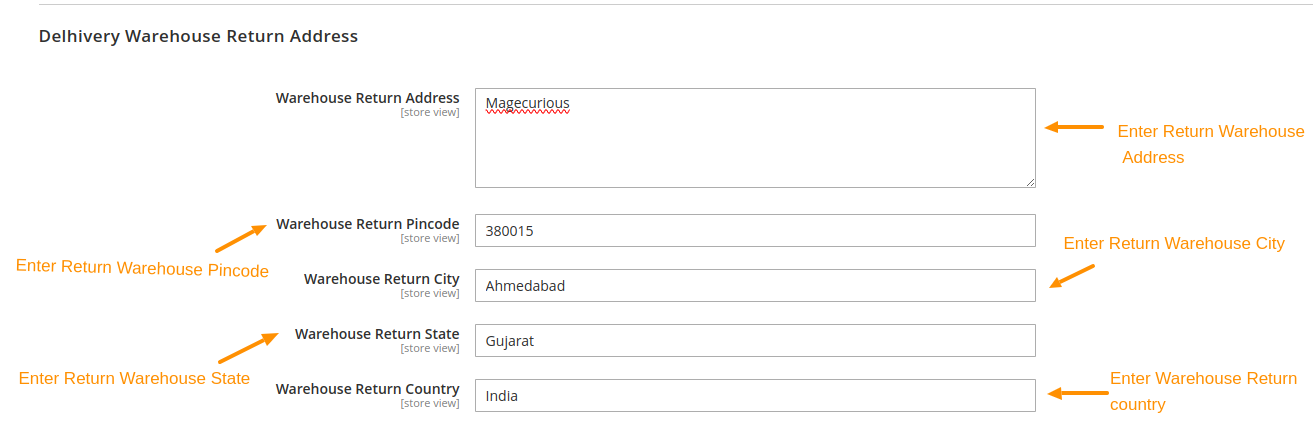Click the orange arrow pointing to State label

247,347
